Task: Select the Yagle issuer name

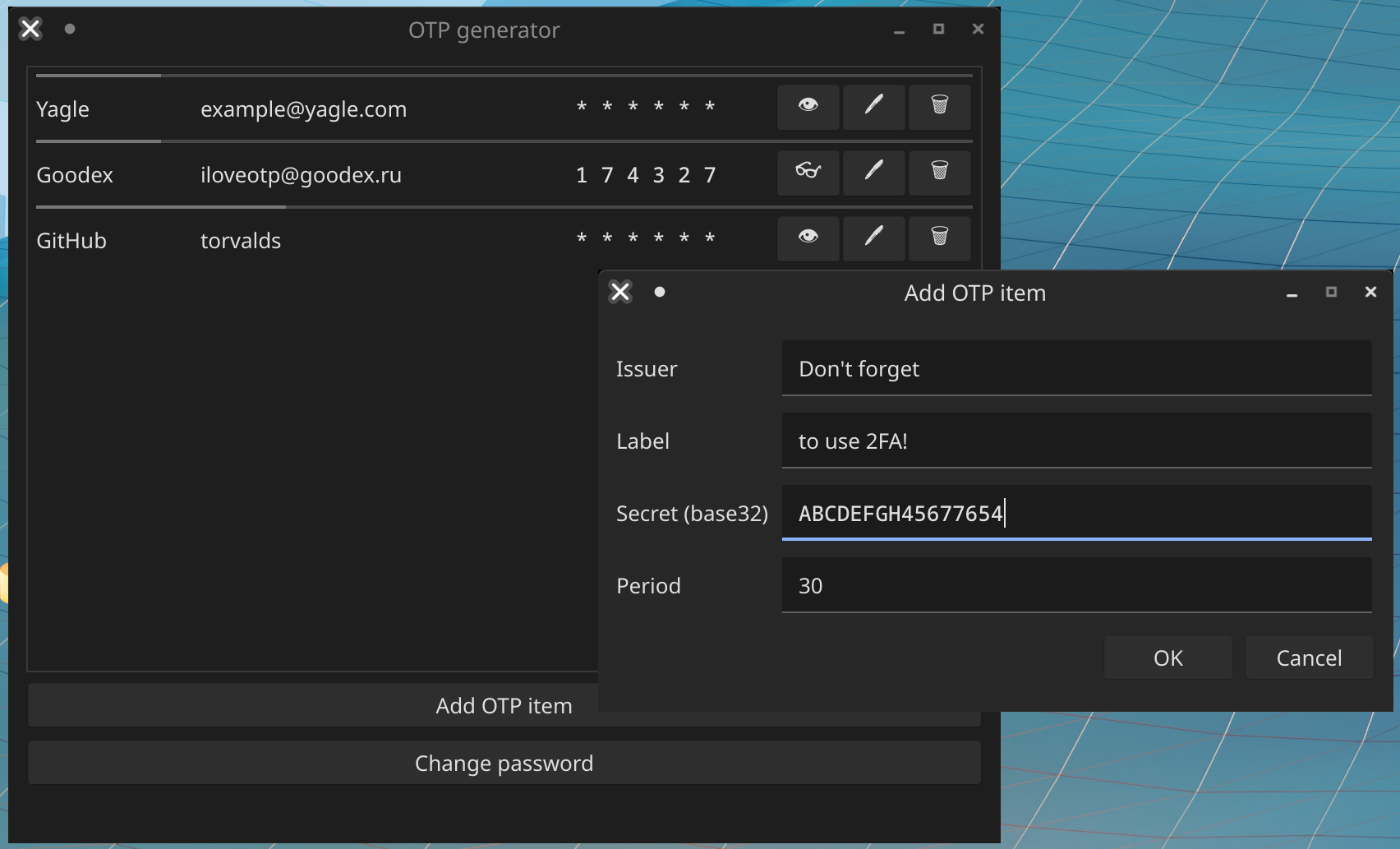Action: [62, 109]
